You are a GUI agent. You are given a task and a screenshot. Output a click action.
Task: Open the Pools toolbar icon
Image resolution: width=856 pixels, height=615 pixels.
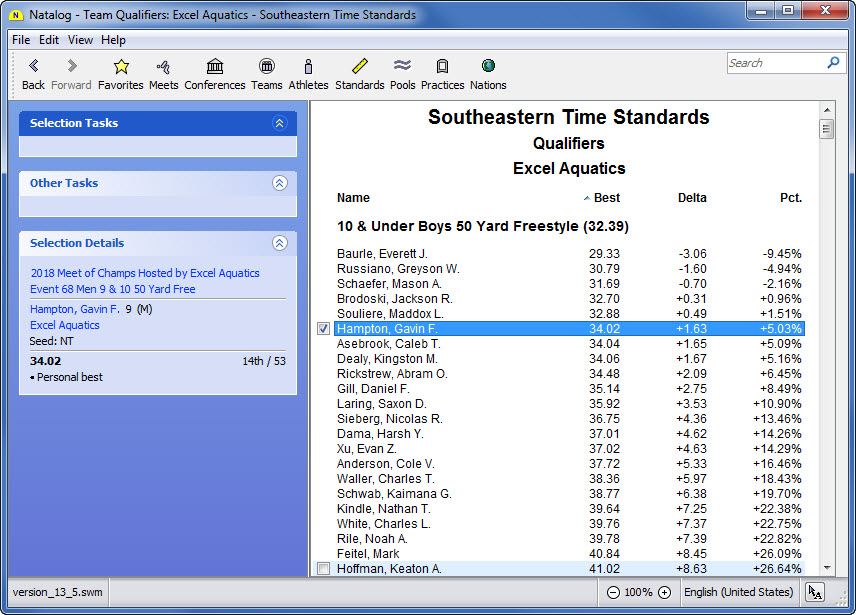[x=403, y=67]
